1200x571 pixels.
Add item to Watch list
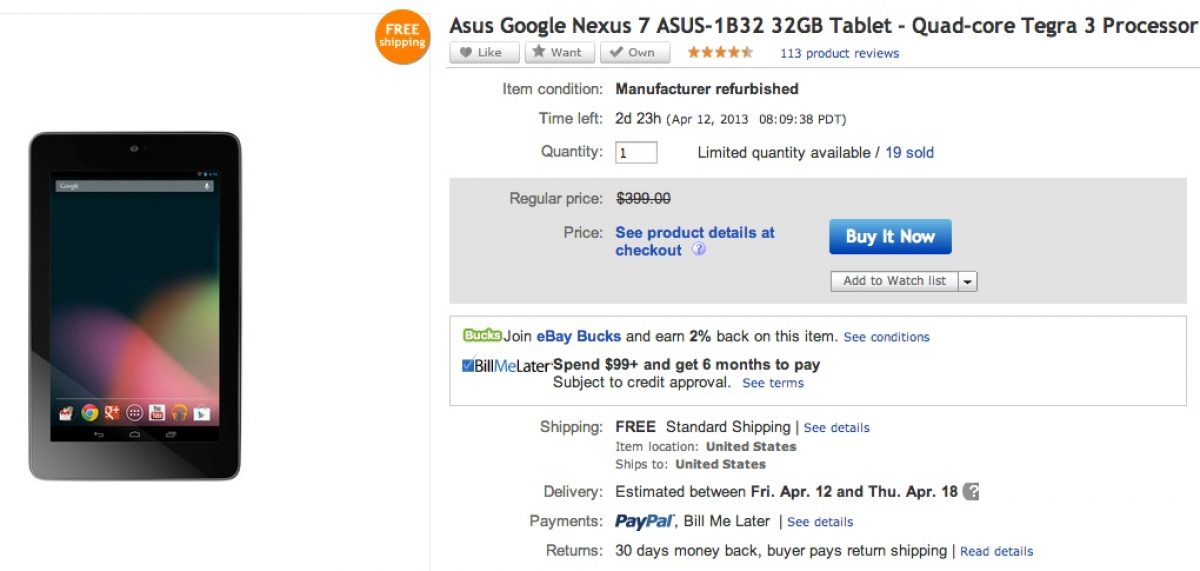pos(894,281)
